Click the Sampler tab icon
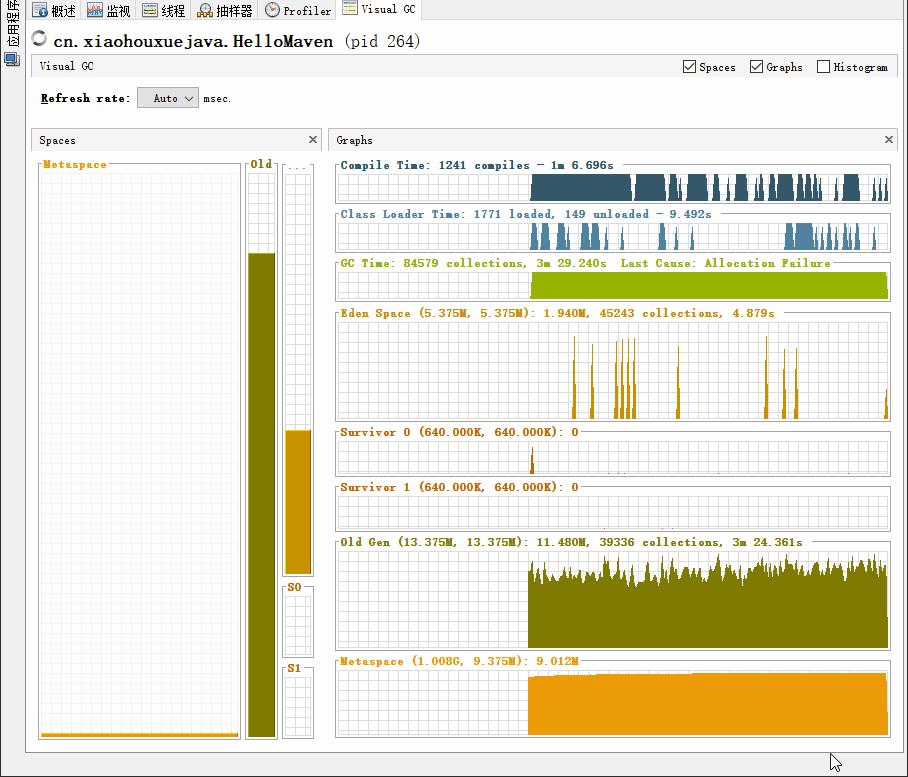The image size is (908, 777). pos(205,10)
